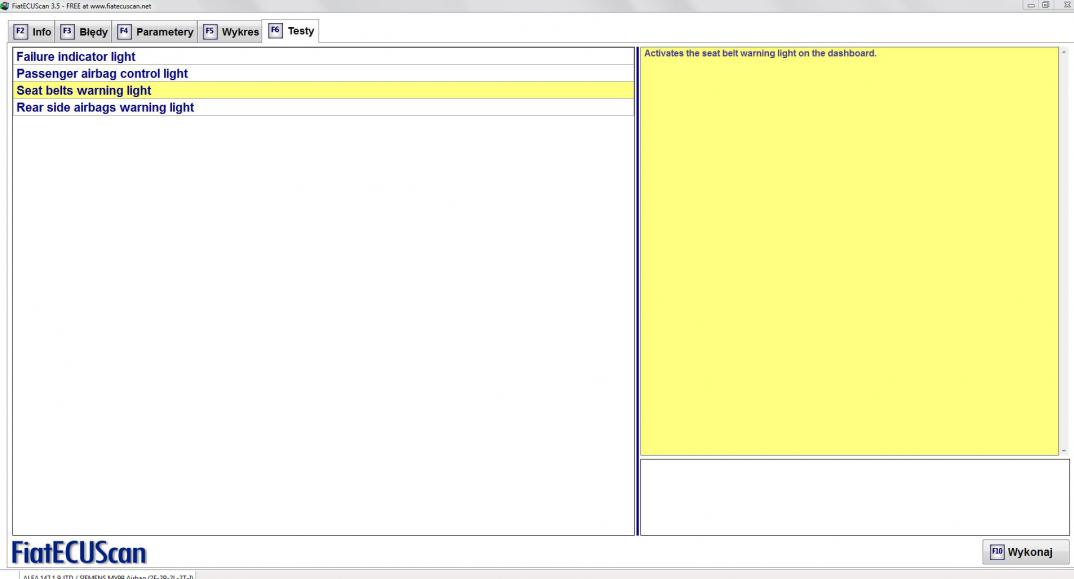Click the description panel scrollbar up arrow
Viewport: 1074px width, 579px height.
(1064, 52)
